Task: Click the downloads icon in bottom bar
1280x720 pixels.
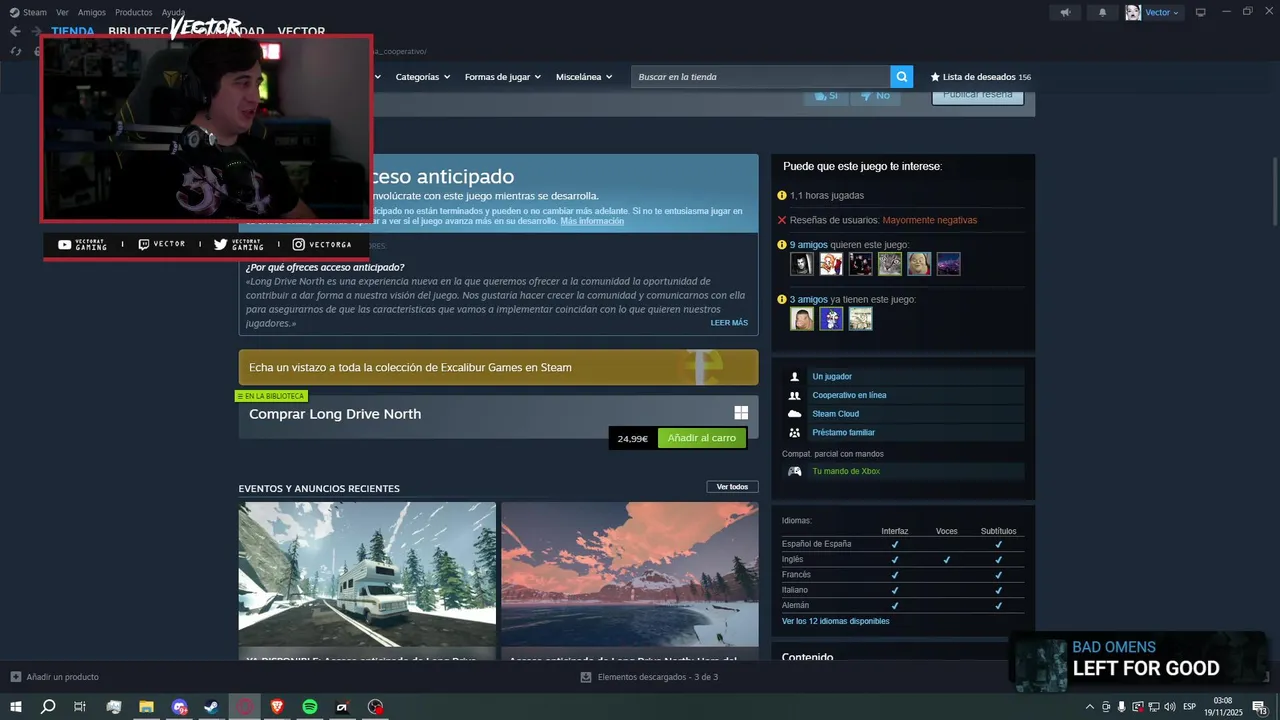Action: (586, 677)
